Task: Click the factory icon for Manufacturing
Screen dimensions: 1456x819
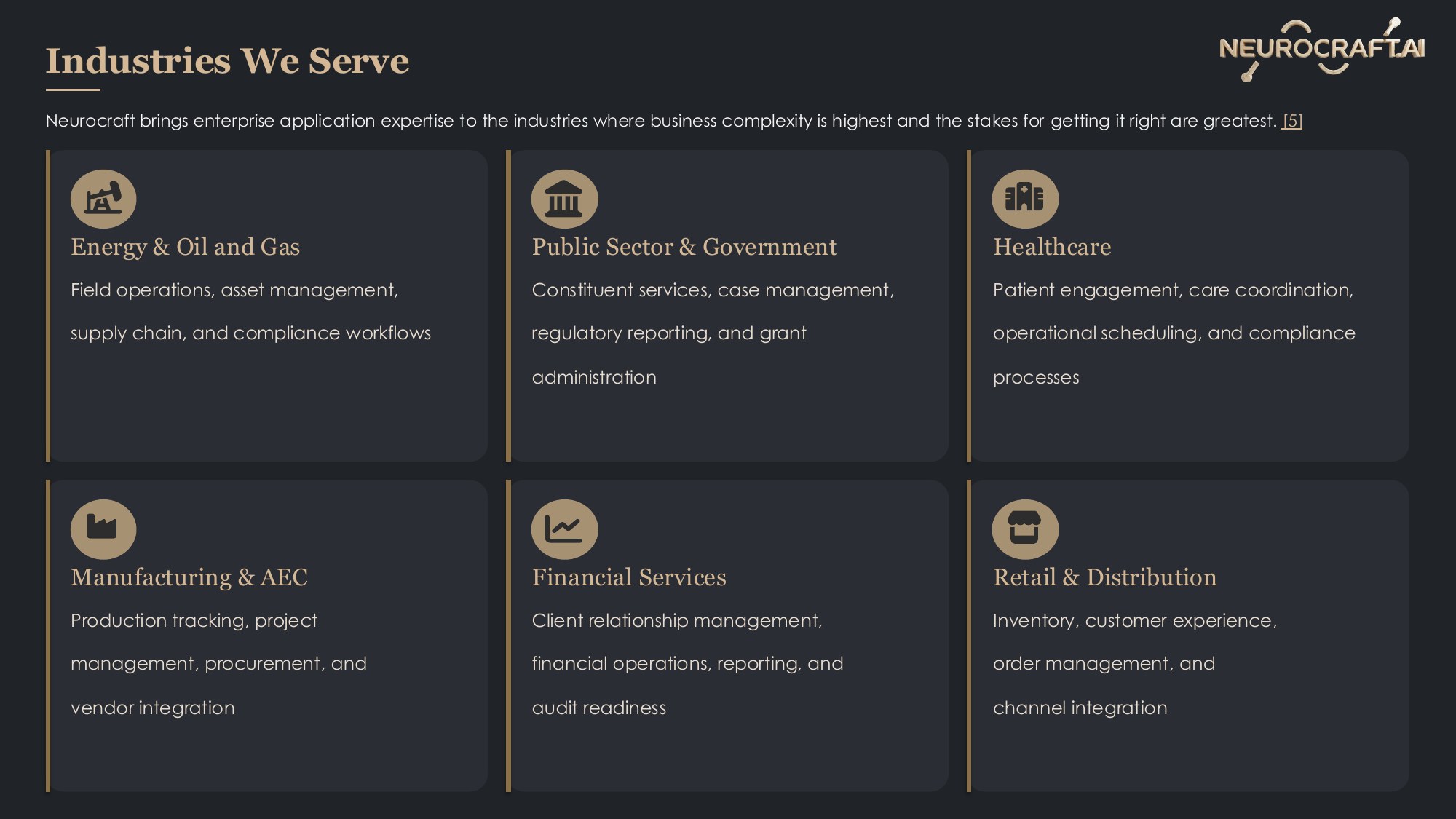Action: (x=103, y=529)
